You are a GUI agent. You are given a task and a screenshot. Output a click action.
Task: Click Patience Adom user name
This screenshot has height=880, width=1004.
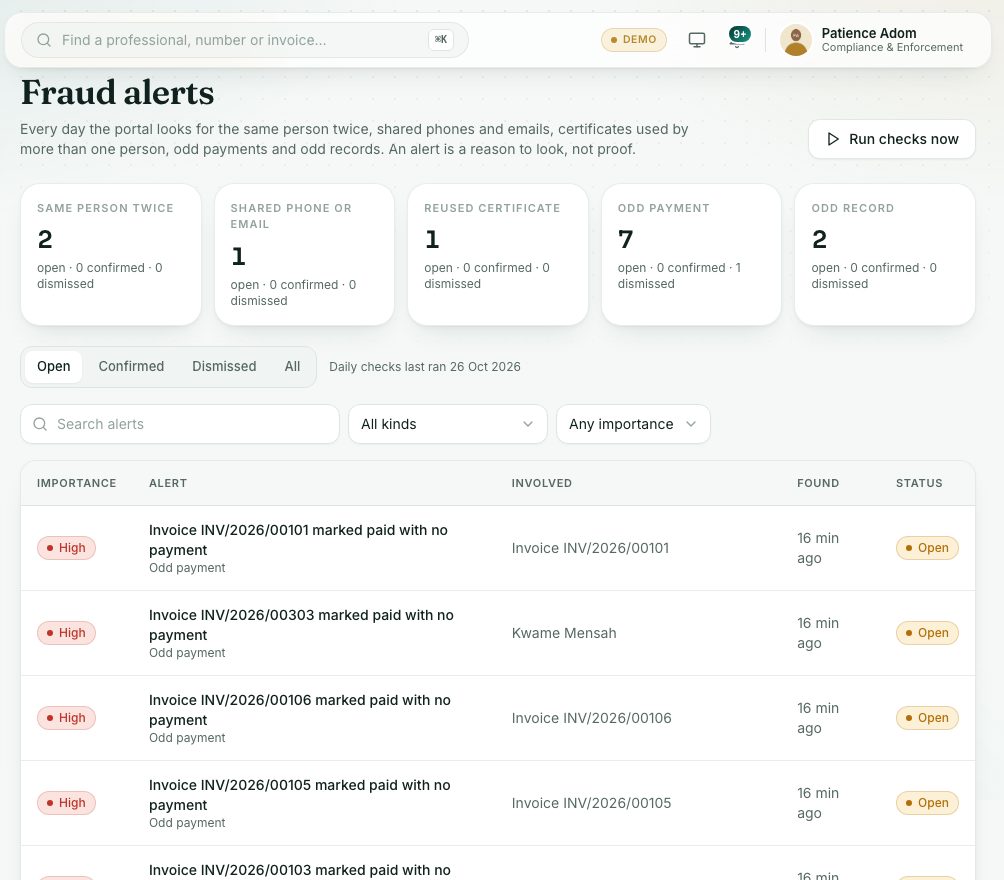[868, 33]
